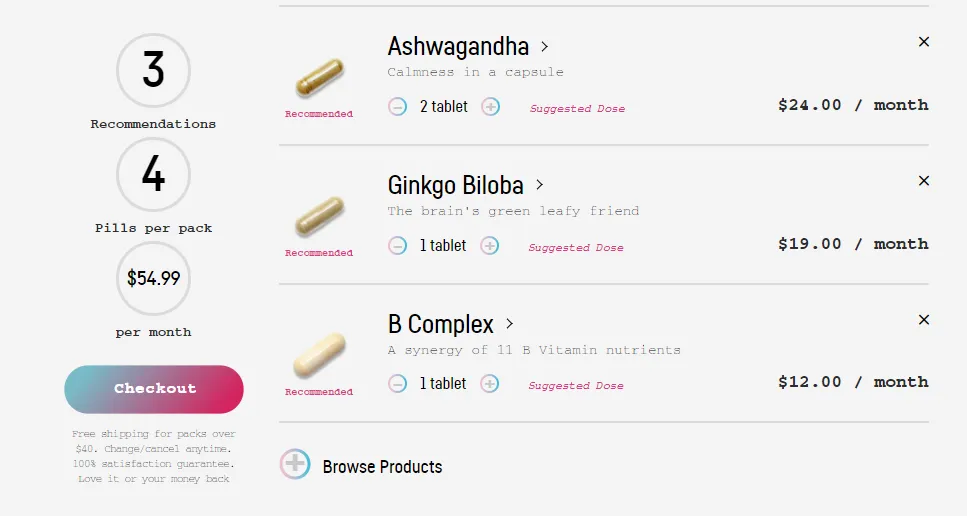Open the Ginkgo Biloba product title
Image resolution: width=967 pixels, height=516 pixels.
[456, 185]
